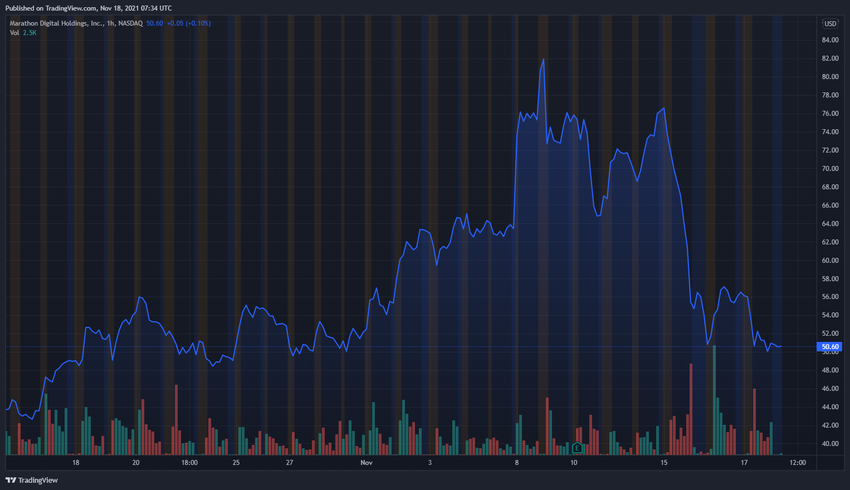850x490 pixels.
Task: Click the 64.00 price axis label
Action: [x=830, y=224]
